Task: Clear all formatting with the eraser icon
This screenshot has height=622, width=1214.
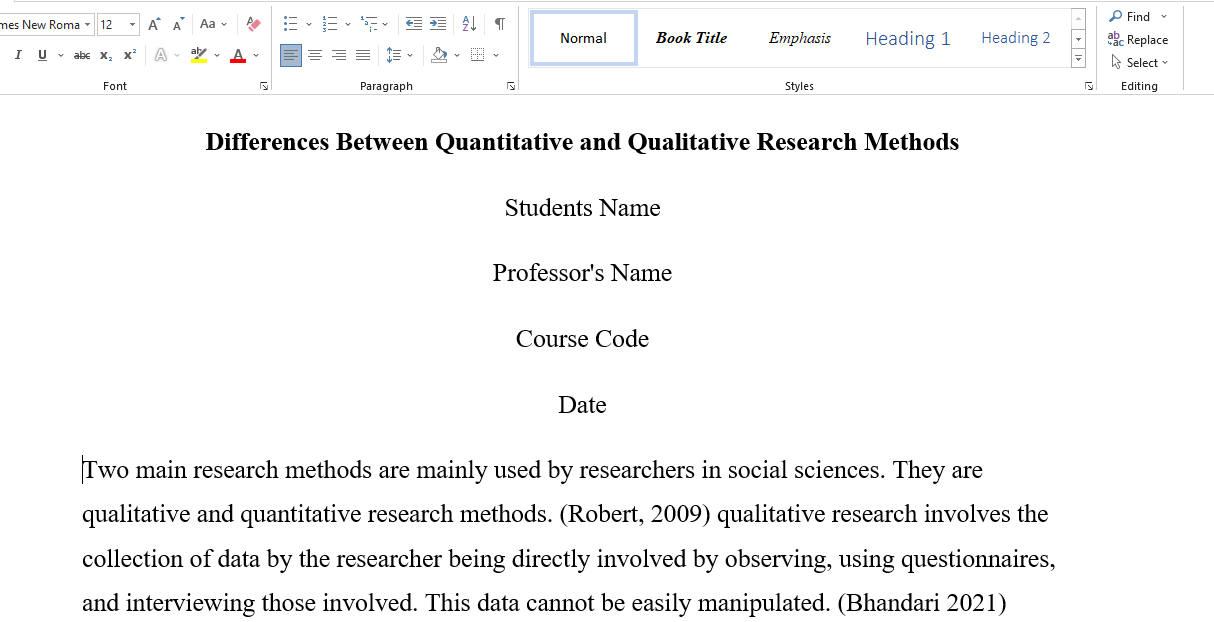Action: [253, 24]
